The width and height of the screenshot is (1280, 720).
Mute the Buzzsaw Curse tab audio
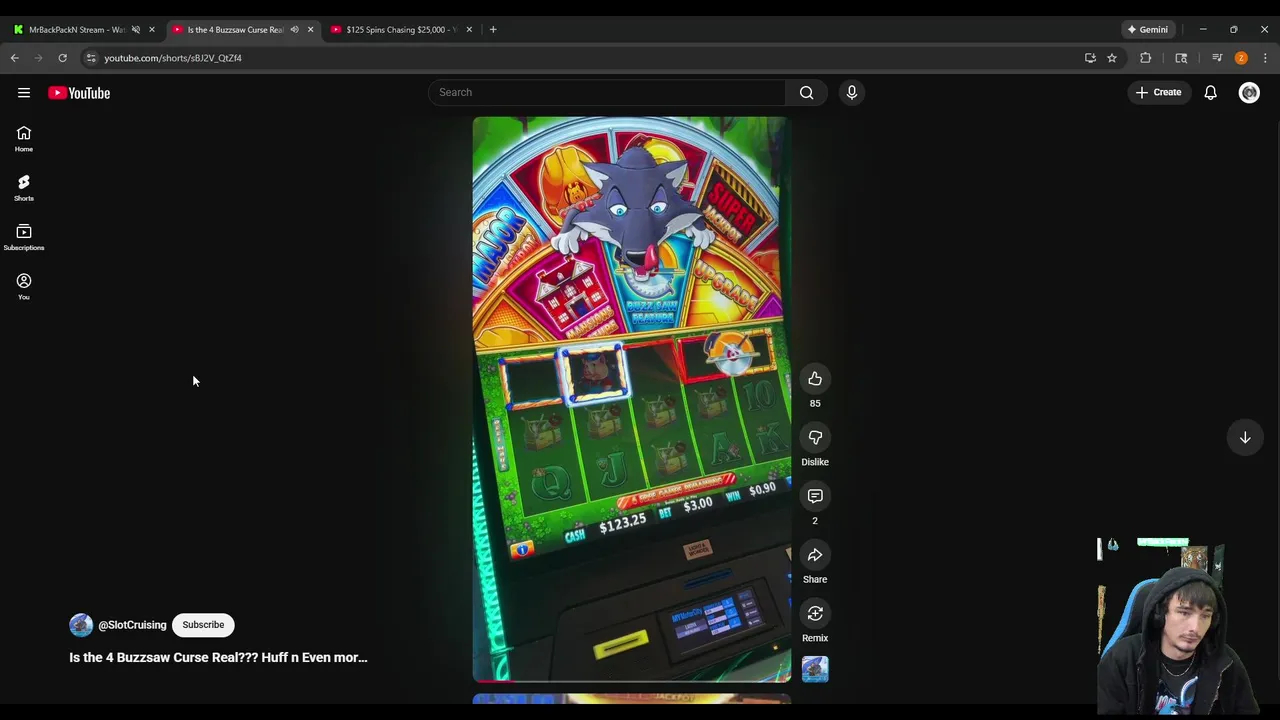294,30
